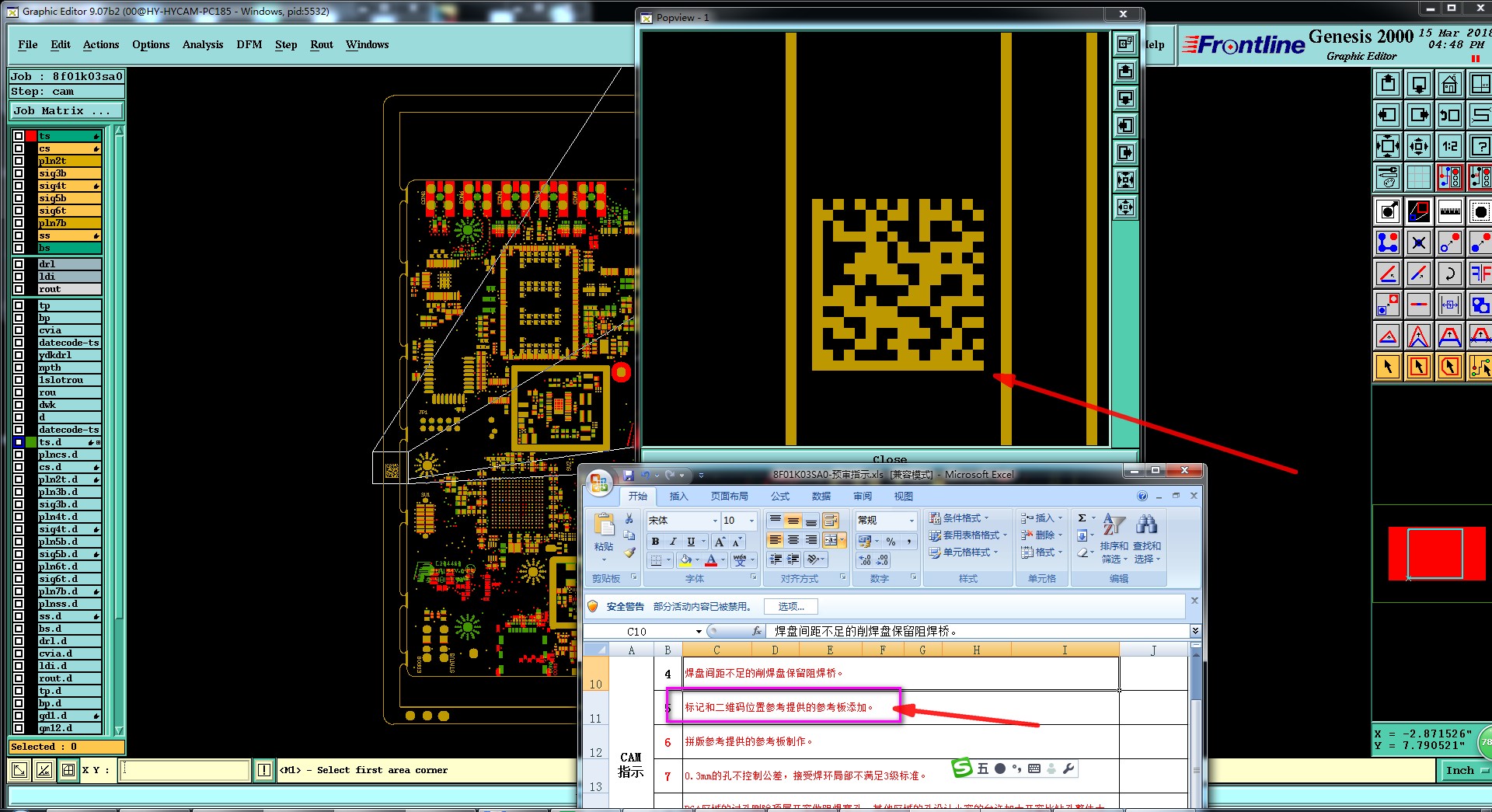Select the polygon selection arrow tool
Image resolution: width=1492 pixels, height=812 pixels.
(1449, 367)
